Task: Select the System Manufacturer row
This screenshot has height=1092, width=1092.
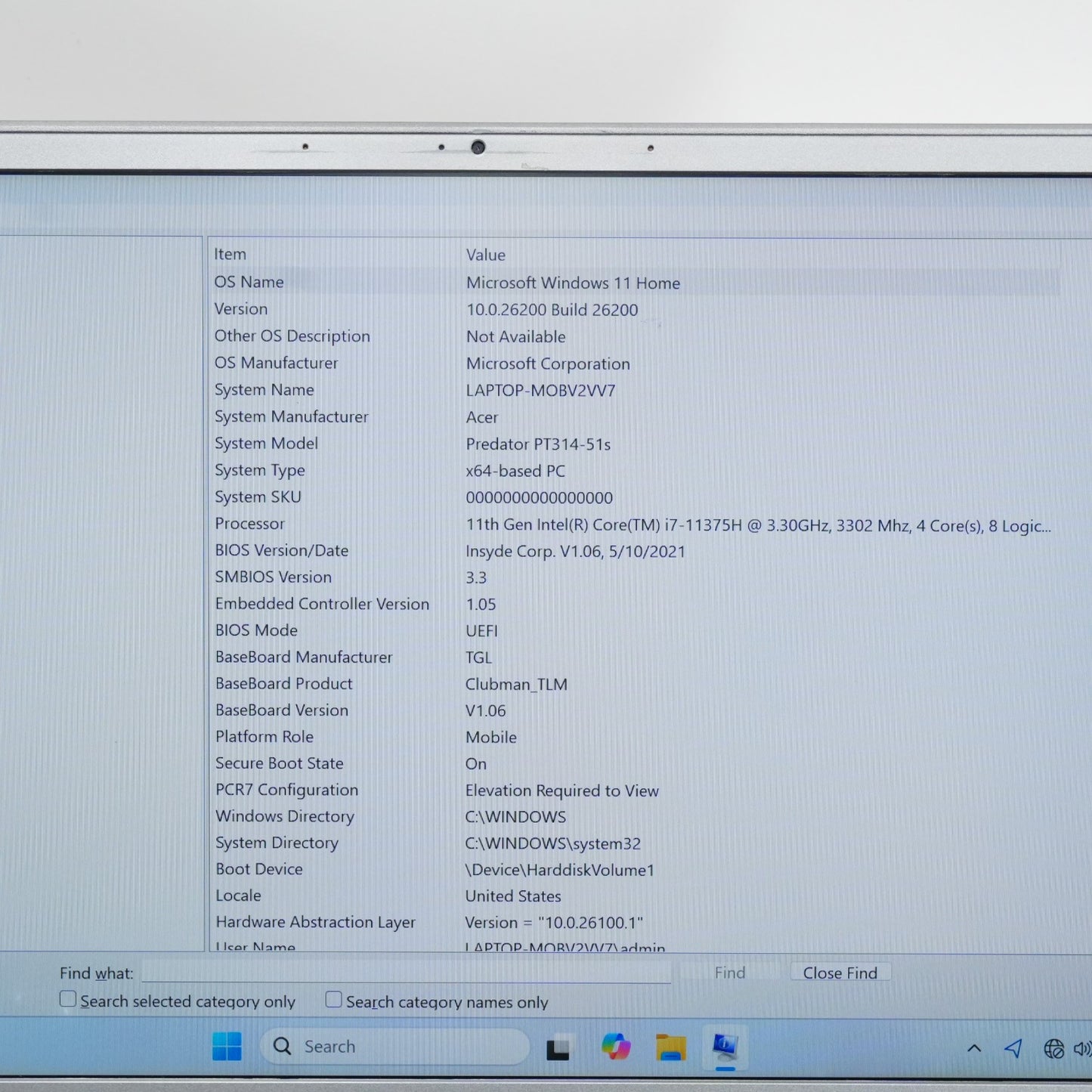Action: pyautogui.click(x=635, y=417)
